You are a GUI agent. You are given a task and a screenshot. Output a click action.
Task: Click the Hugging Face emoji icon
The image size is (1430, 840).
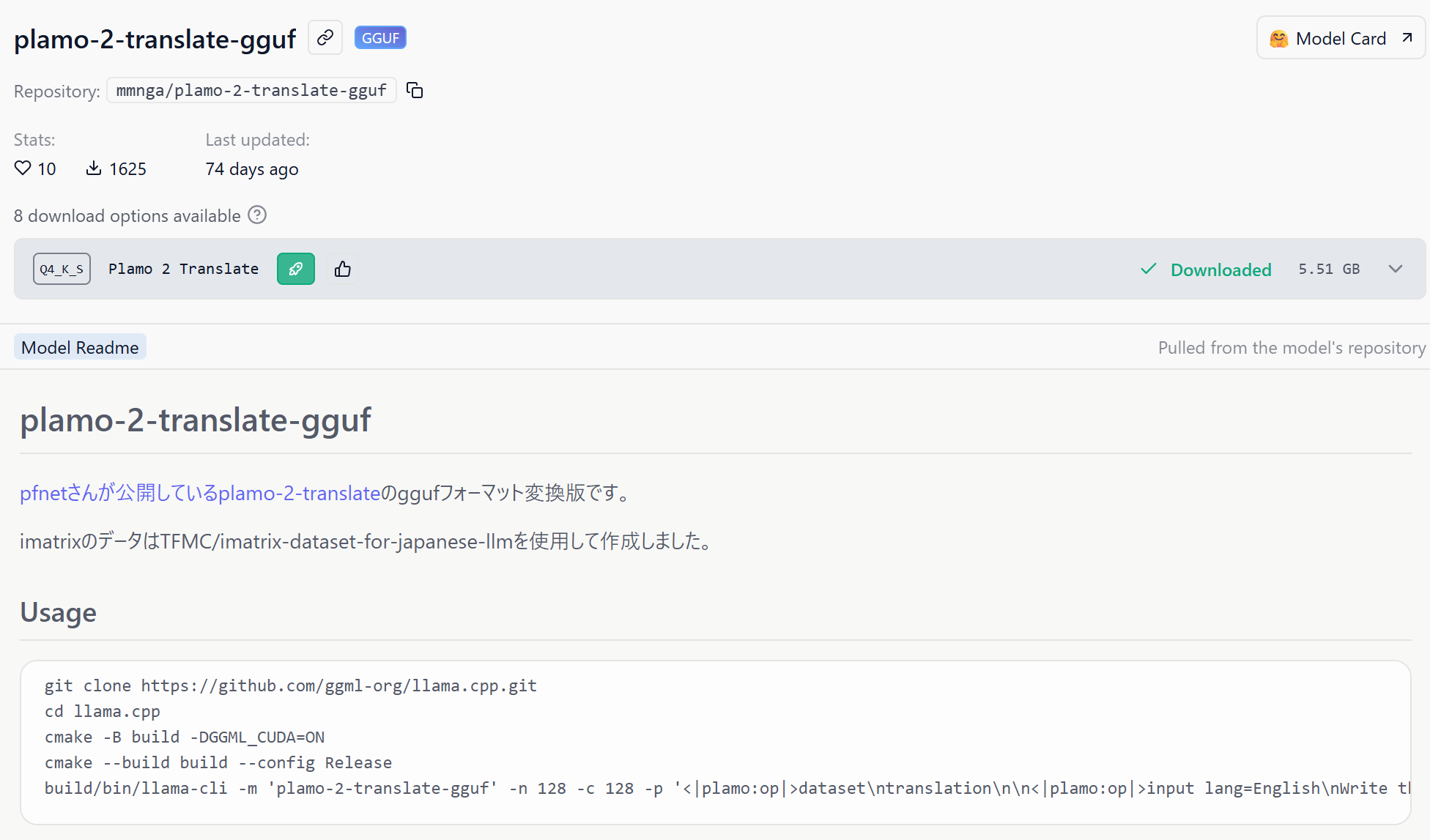1279,39
